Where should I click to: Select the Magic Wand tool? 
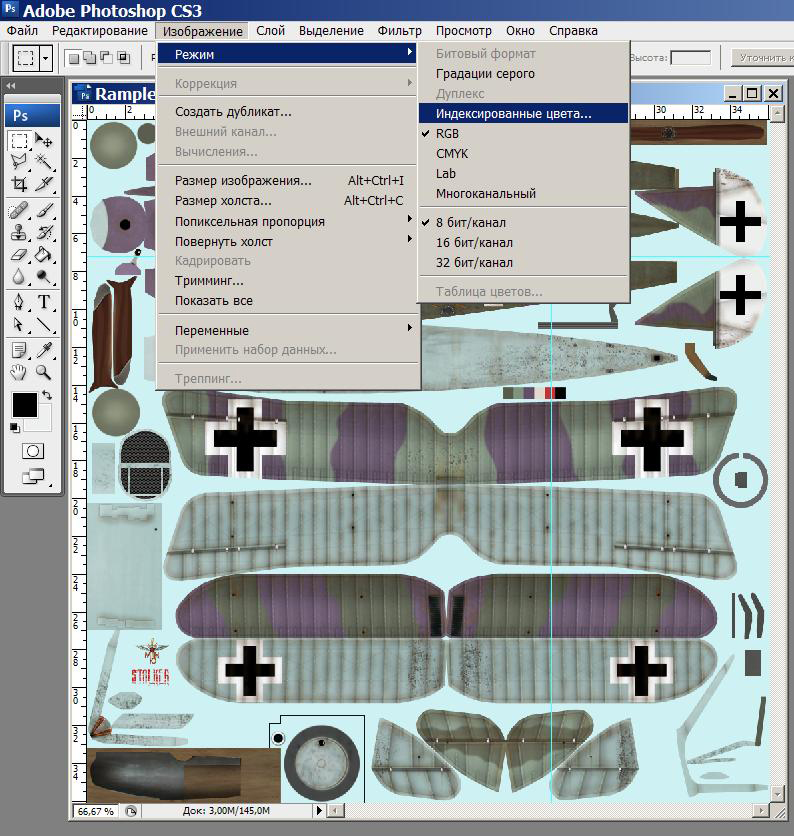[44, 162]
